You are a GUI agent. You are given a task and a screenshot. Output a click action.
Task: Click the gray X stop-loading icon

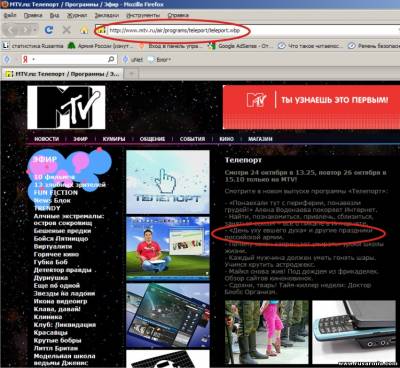(x=67, y=30)
